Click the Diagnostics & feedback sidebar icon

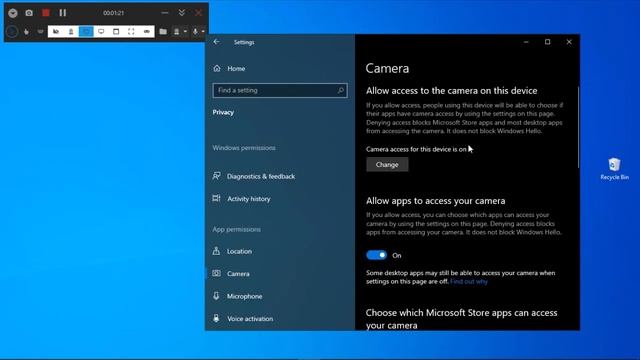(216, 176)
